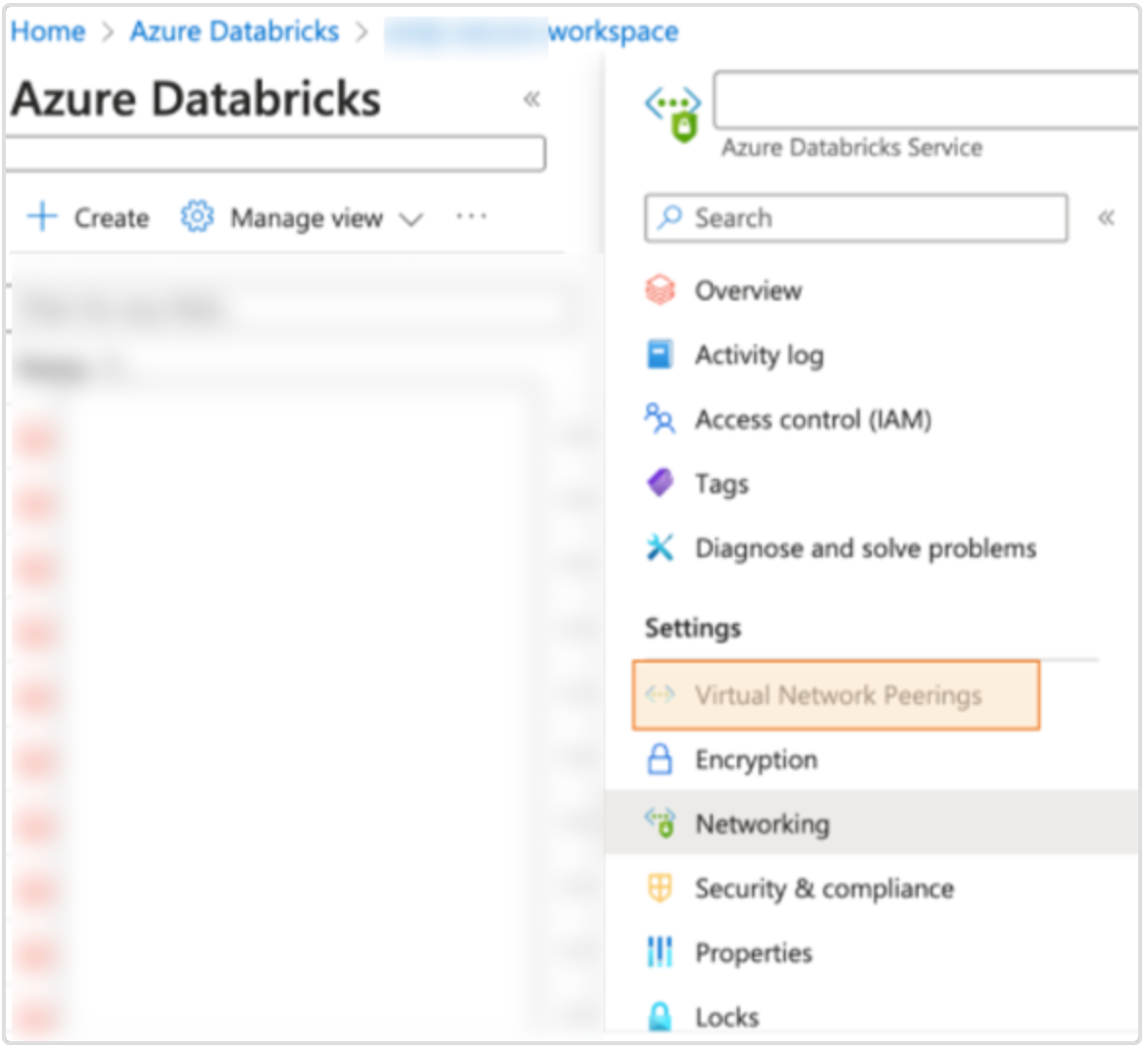Click the Locks padlock icon
Image resolution: width=1148 pixels, height=1052 pixels.
tap(660, 1017)
